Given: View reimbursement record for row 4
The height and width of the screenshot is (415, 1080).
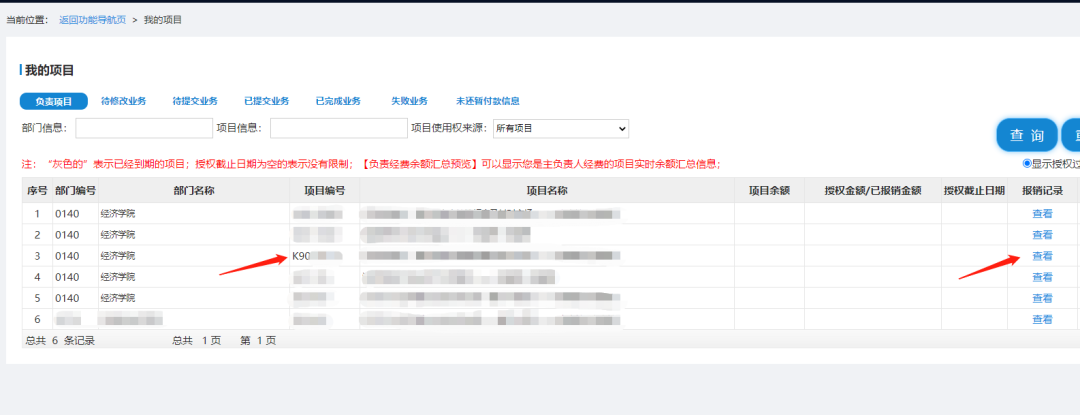Looking at the screenshot, I should pyautogui.click(x=1042, y=277).
